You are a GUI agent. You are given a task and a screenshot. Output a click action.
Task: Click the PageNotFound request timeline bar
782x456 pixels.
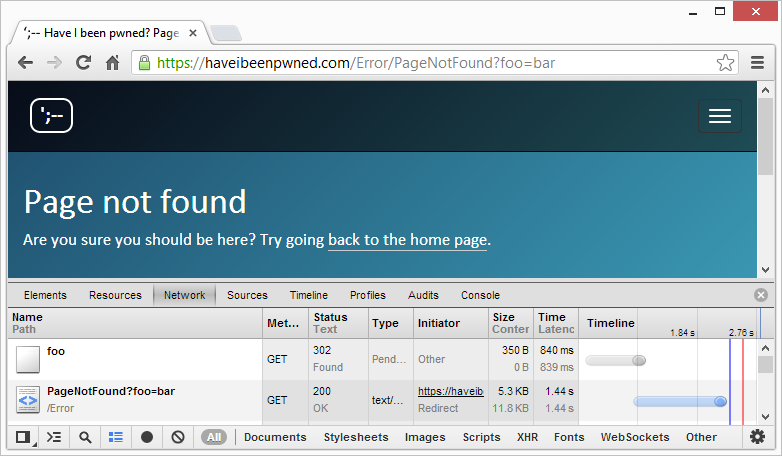680,401
